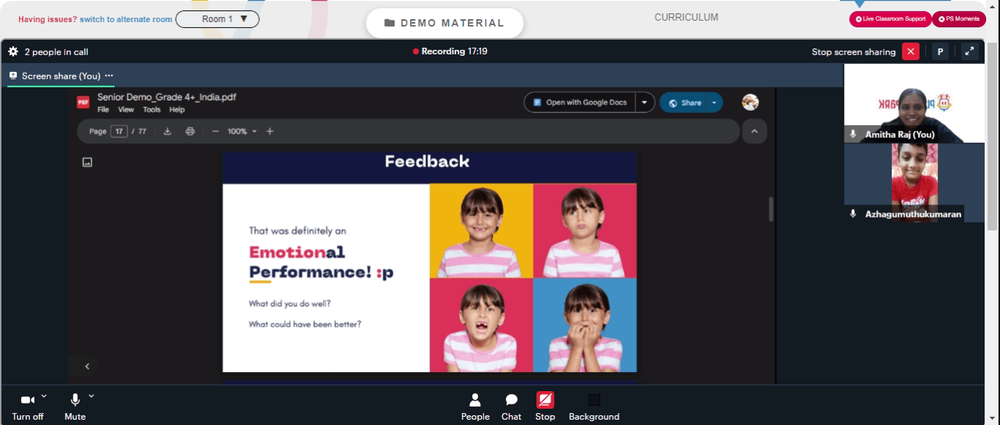1000x425 pixels.
Task: Select Azhagumuthukumaran video tile
Action: [x=914, y=183]
